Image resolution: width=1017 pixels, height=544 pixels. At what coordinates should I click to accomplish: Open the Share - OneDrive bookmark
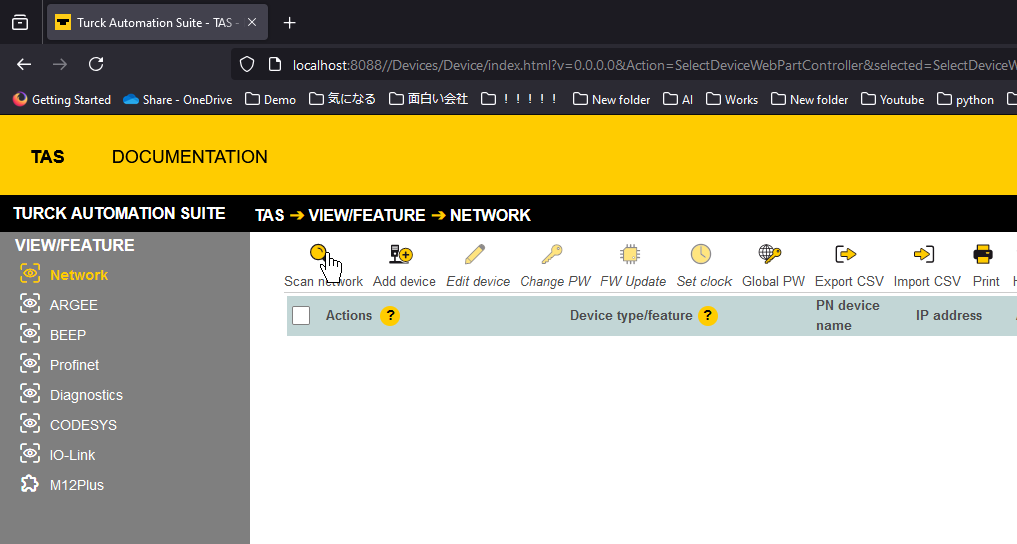click(178, 99)
